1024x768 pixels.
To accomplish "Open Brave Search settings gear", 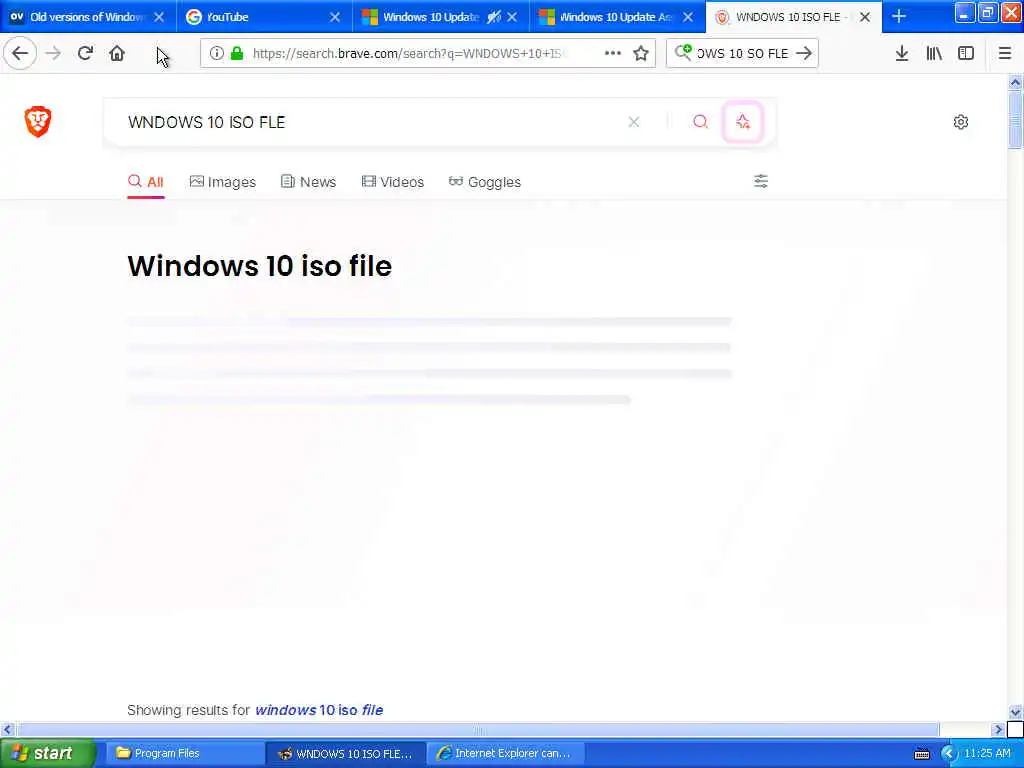I will (x=961, y=121).
